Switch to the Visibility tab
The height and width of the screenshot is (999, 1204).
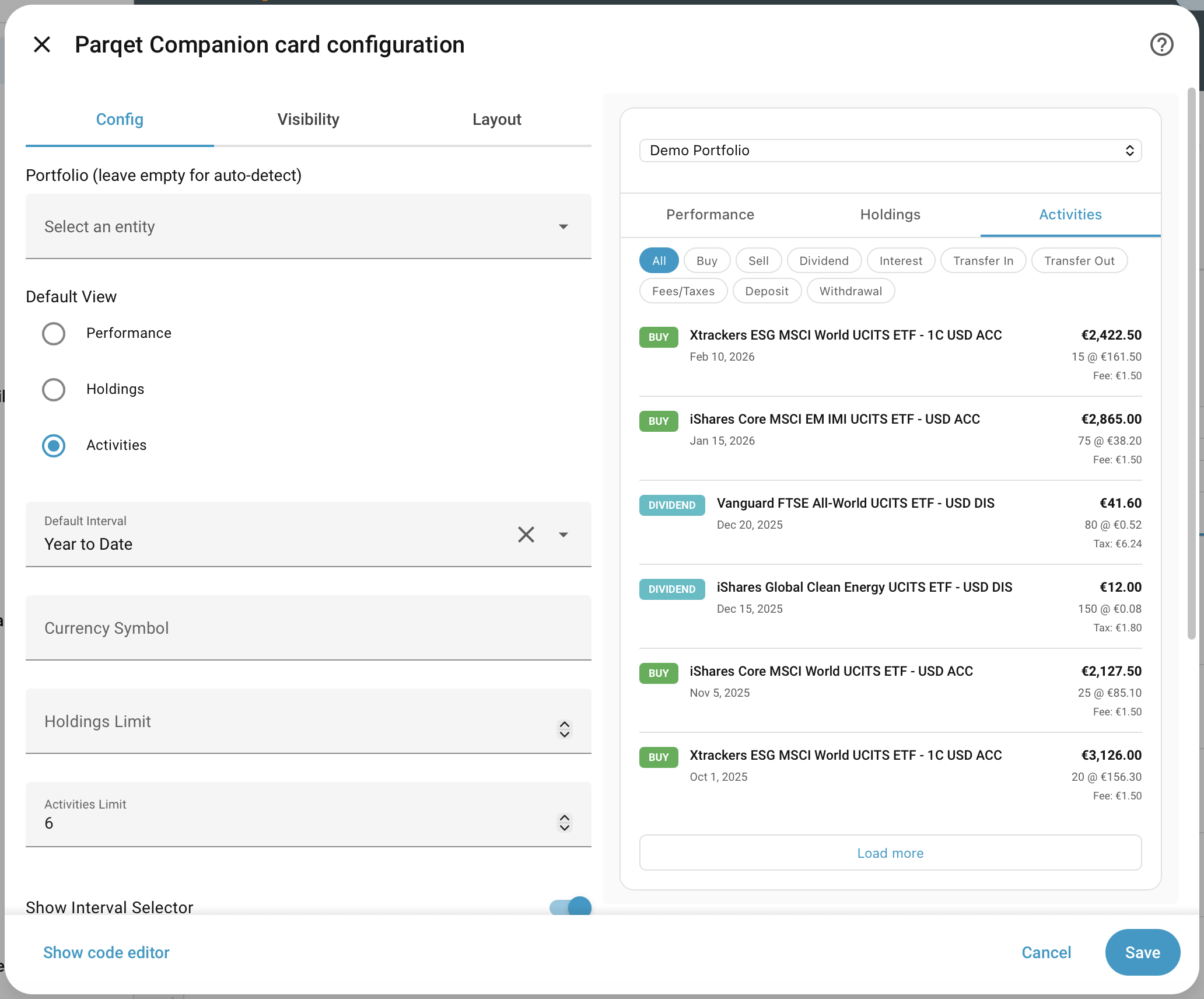tap(308, 120)
